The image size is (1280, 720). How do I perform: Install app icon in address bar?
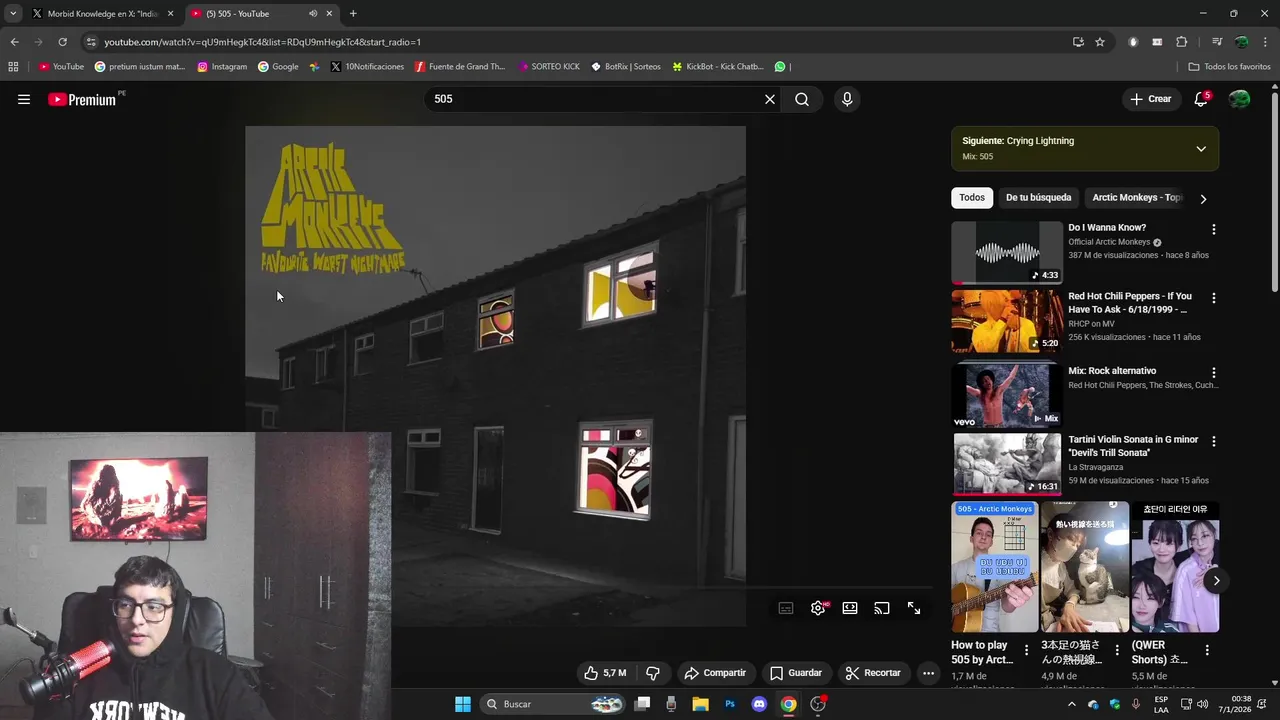tap(1078, 42)
